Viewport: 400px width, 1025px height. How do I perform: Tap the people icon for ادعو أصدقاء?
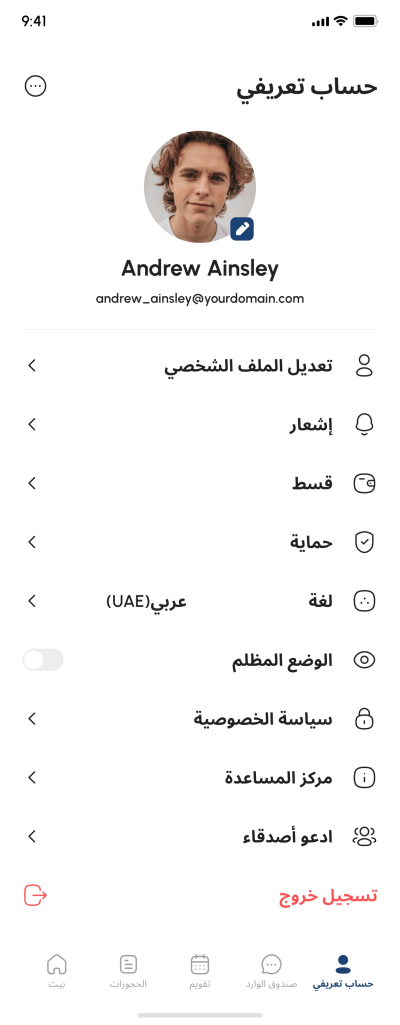click(364, 836)
